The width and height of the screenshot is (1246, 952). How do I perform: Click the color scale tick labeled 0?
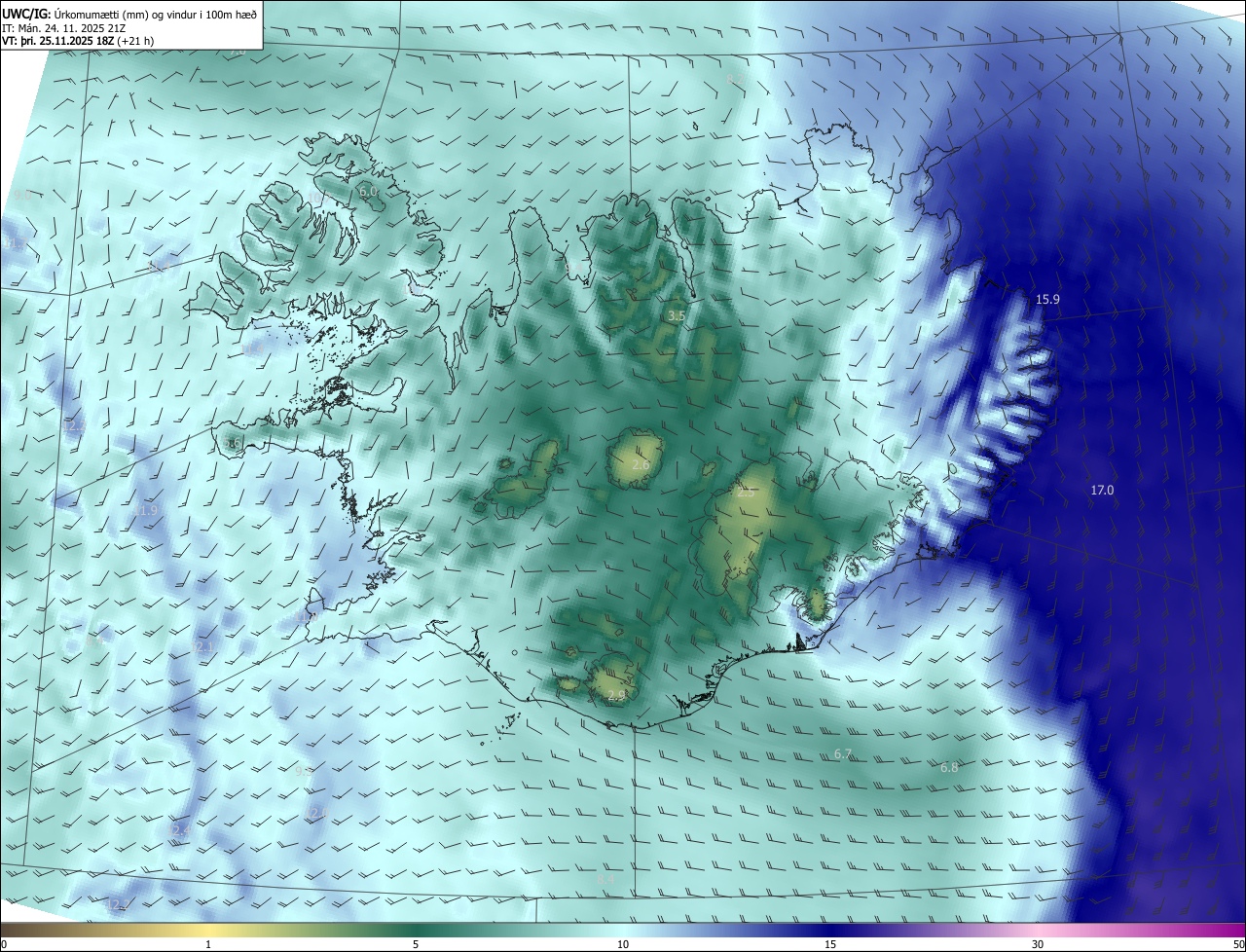(x=4, y=944)
